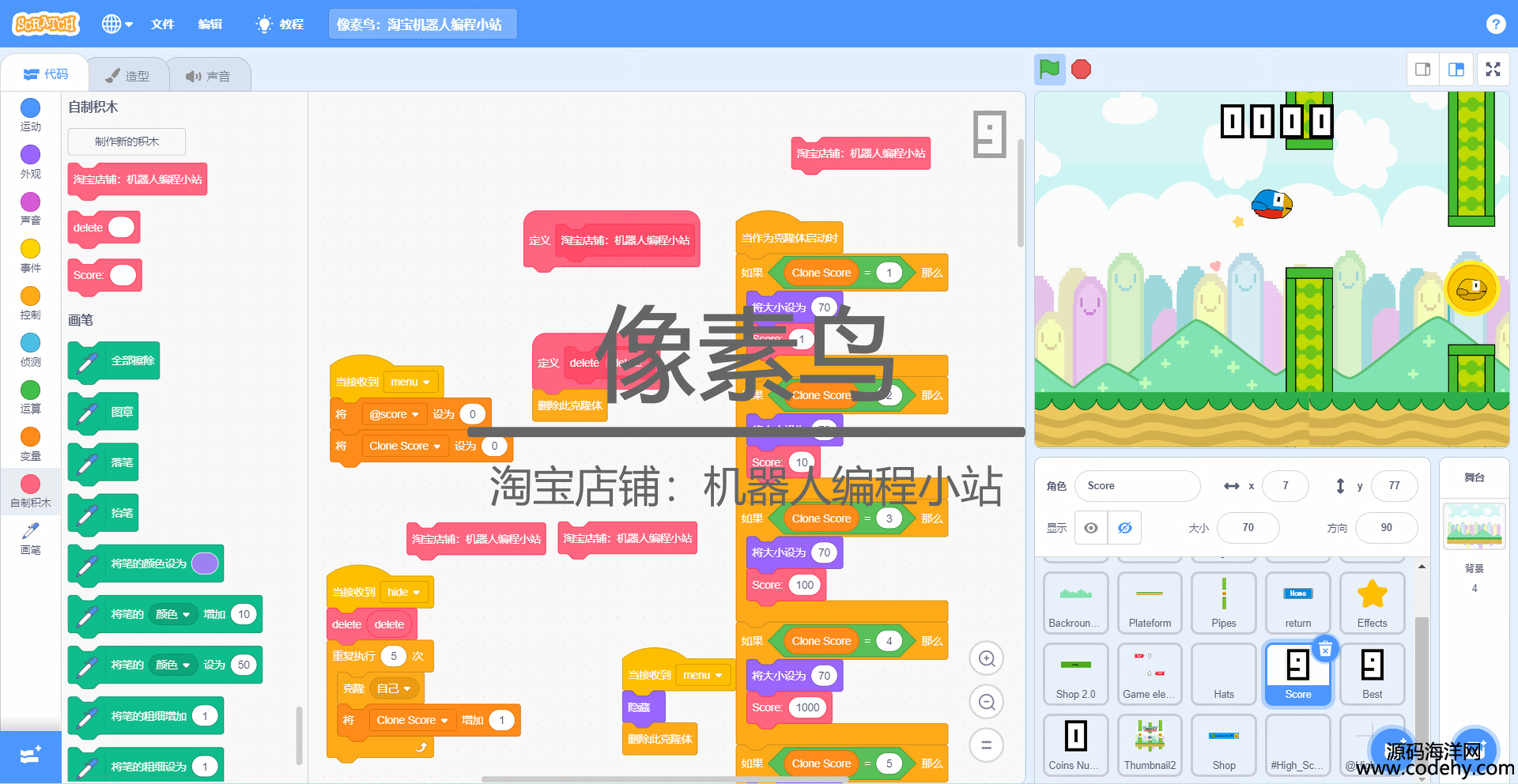Viewport: 1518px width, 784px height.
Task: Open the 编辑 menu
Action: (x=210, y=24)
